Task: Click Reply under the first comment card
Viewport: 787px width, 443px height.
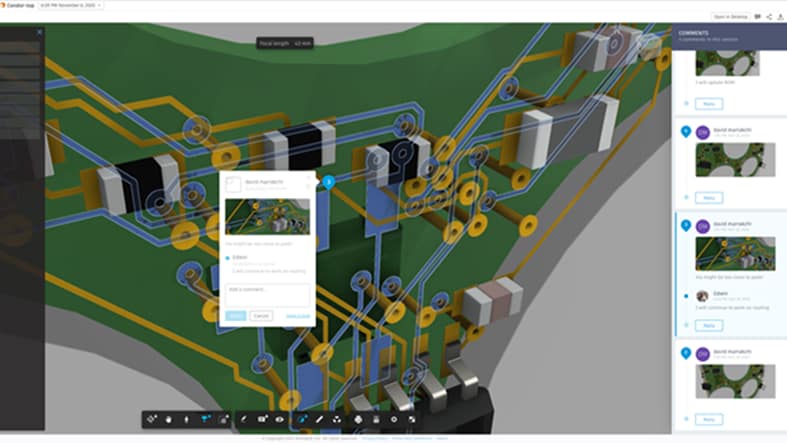Action: [709, 104]
